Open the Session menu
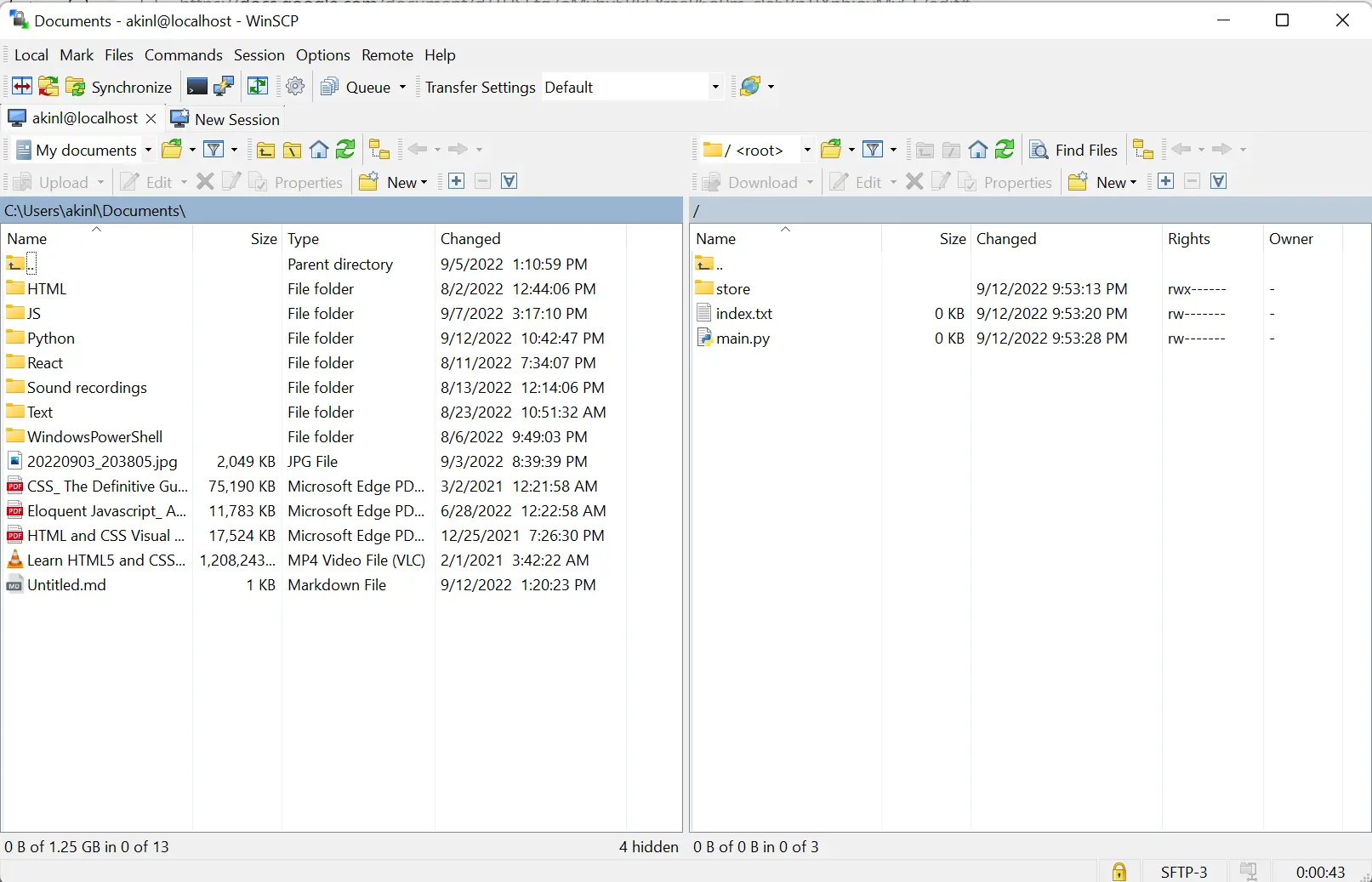This screenshot has height=882, width=1372. tap(259, 55)
